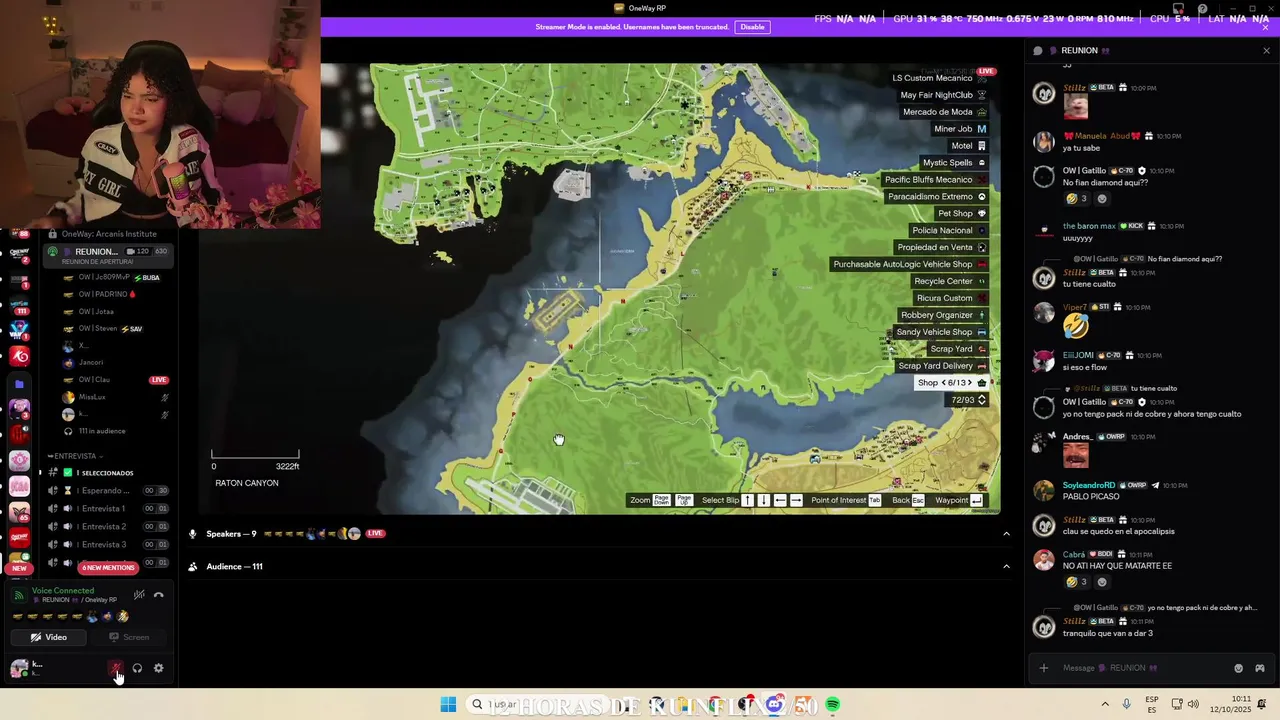Toggle noise suppression icon beside Voice Connected

pyautogui.click(x=139, y=595)
